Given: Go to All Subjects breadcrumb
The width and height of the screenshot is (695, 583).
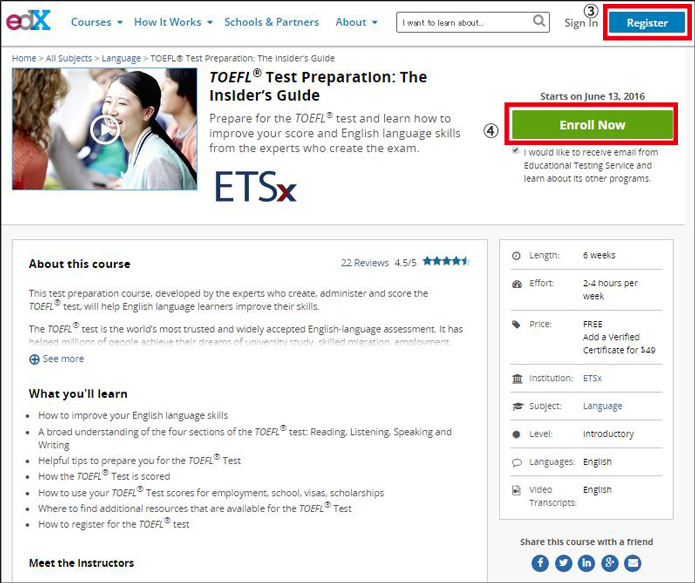Looking at the screenshot, I should pos(69,58).
